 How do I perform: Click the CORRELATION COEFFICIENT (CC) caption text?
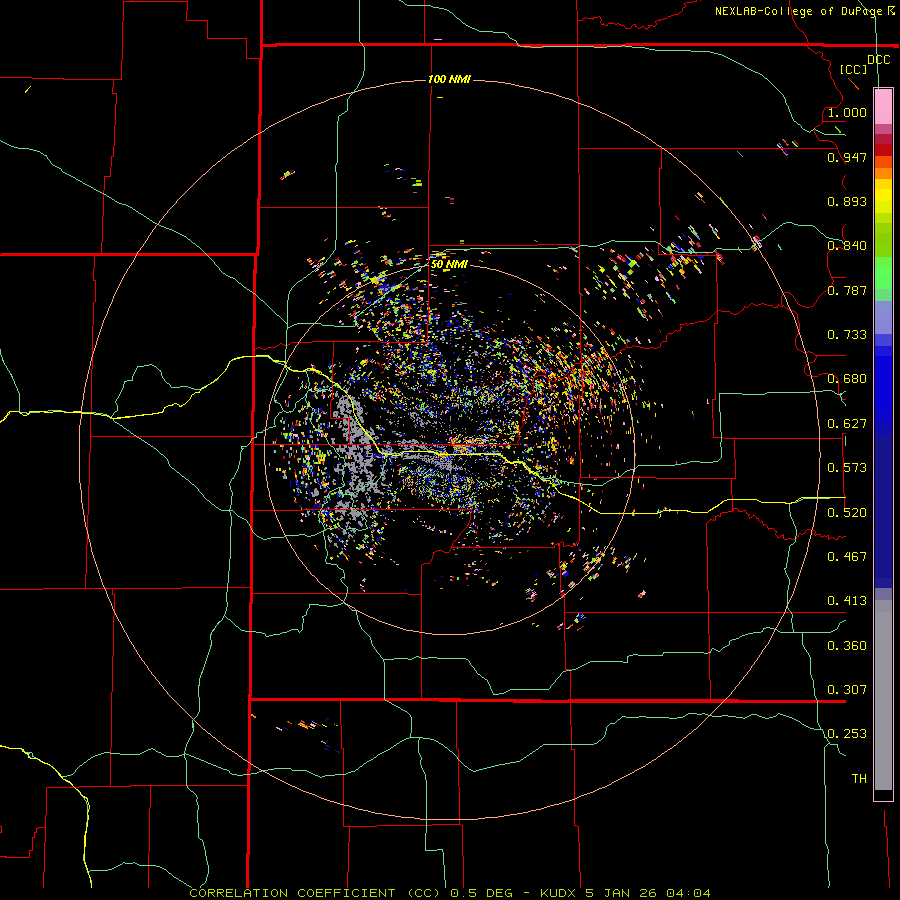click(x=315, y=893)
